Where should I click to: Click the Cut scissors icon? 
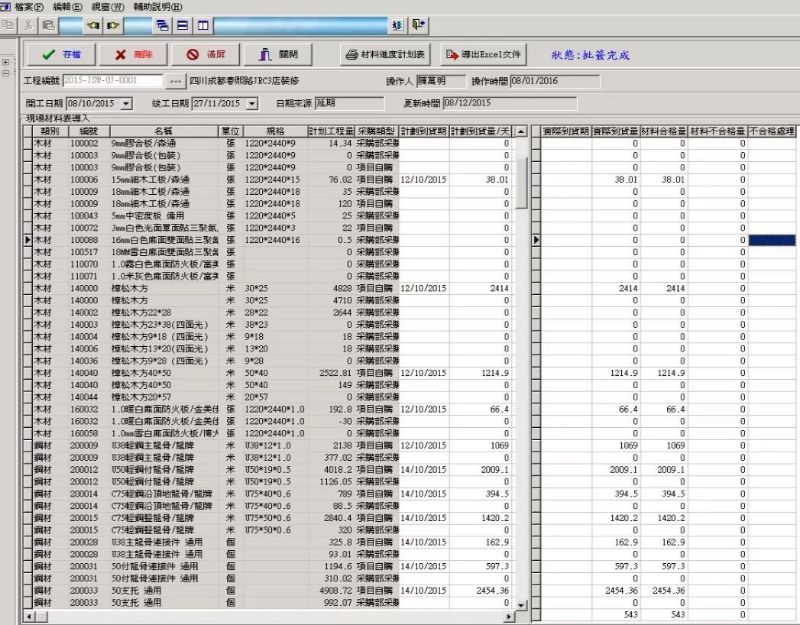pyautogui.click(x=29, y=25)
